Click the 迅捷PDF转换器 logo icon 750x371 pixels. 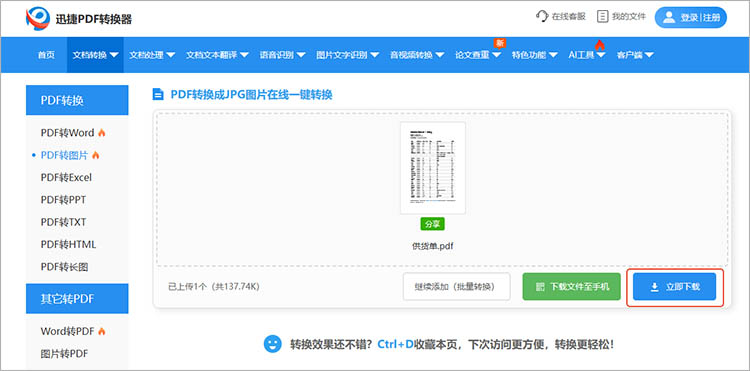coord(38,19)
